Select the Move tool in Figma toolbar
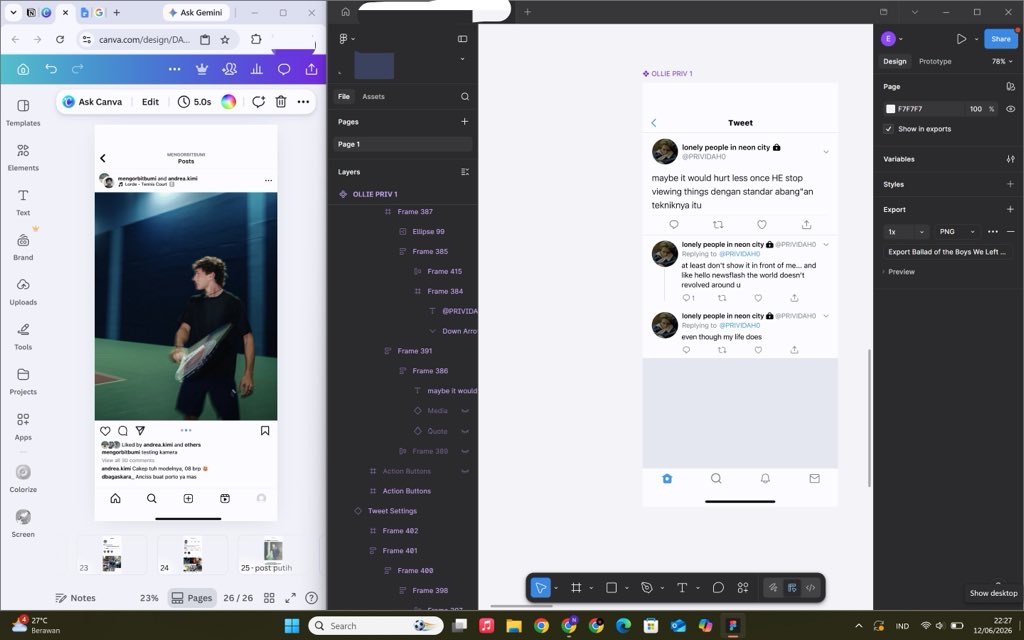The image size is (1024, 640). pyautogui.click(x=541, y=588)
